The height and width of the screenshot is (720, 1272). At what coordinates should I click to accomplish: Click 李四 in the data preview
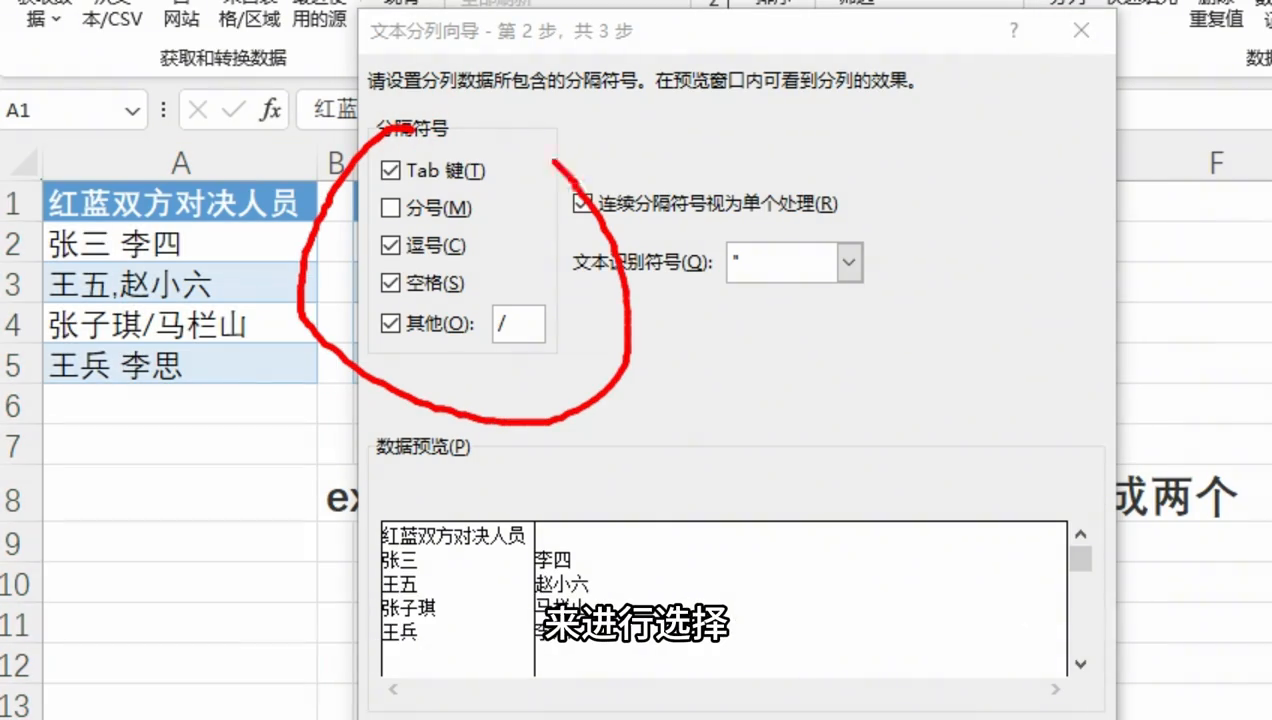point(554,561)
